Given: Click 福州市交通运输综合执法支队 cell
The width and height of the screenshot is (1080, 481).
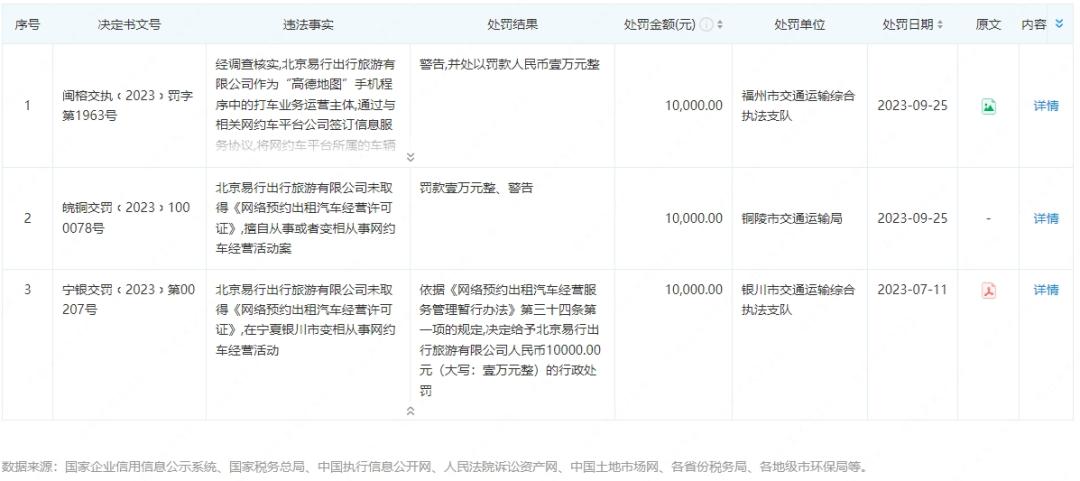Looking at the screenshot, I should tap(798, 106).
